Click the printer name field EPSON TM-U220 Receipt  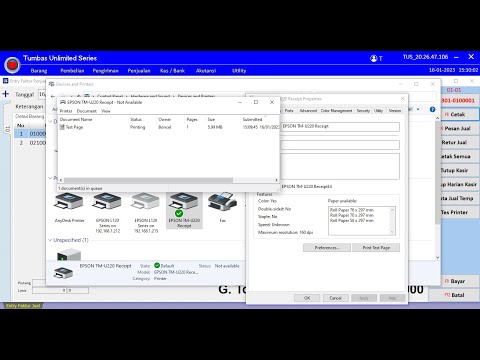click(340, 127)
